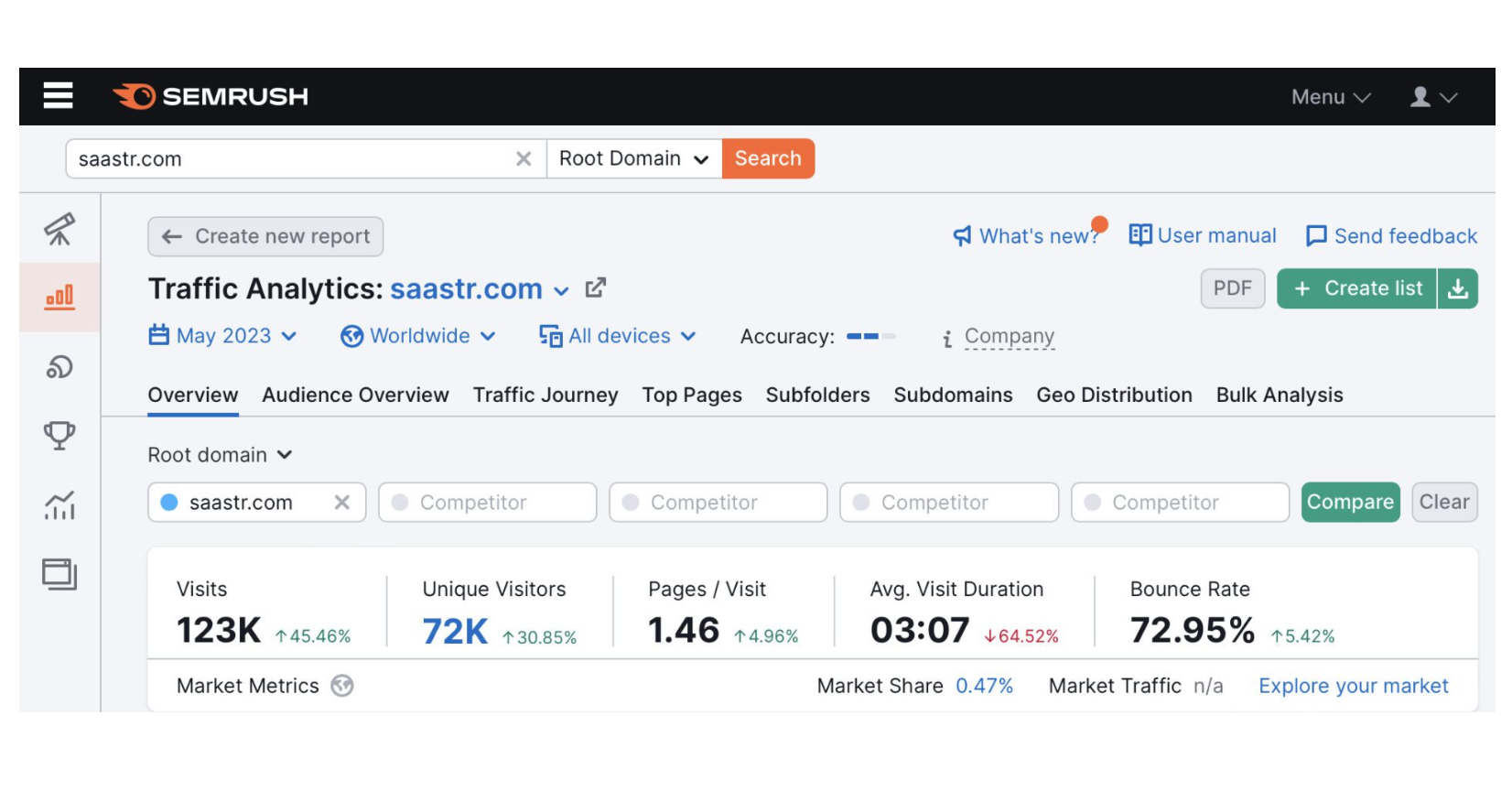Viewport: 1512px width, 791px height.
Task: Open the Worldwide region dropdown
Action: click(418, 336)
